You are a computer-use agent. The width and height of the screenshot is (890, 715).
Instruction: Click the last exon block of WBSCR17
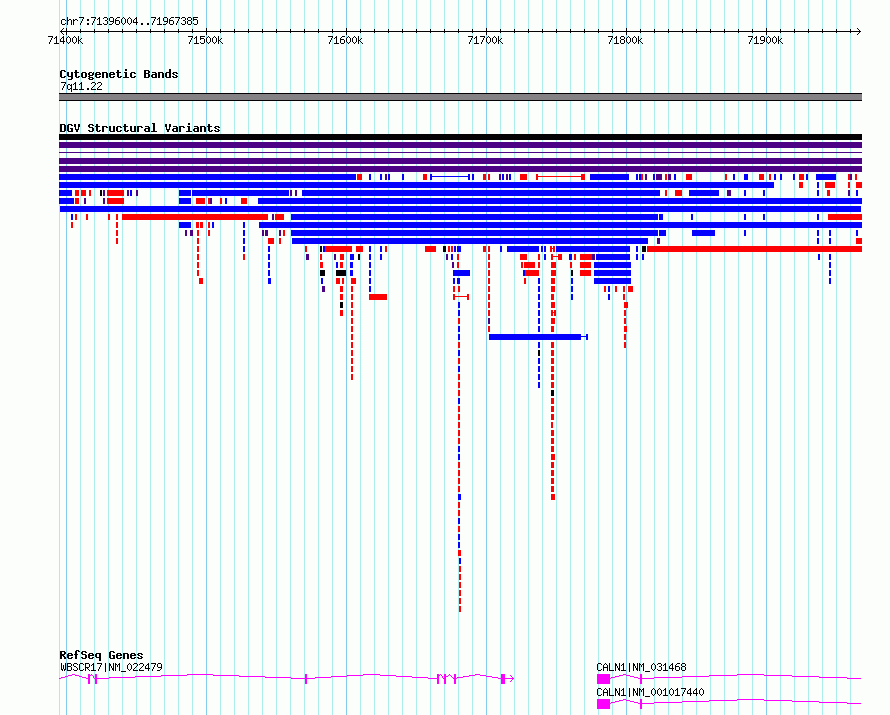503,679
